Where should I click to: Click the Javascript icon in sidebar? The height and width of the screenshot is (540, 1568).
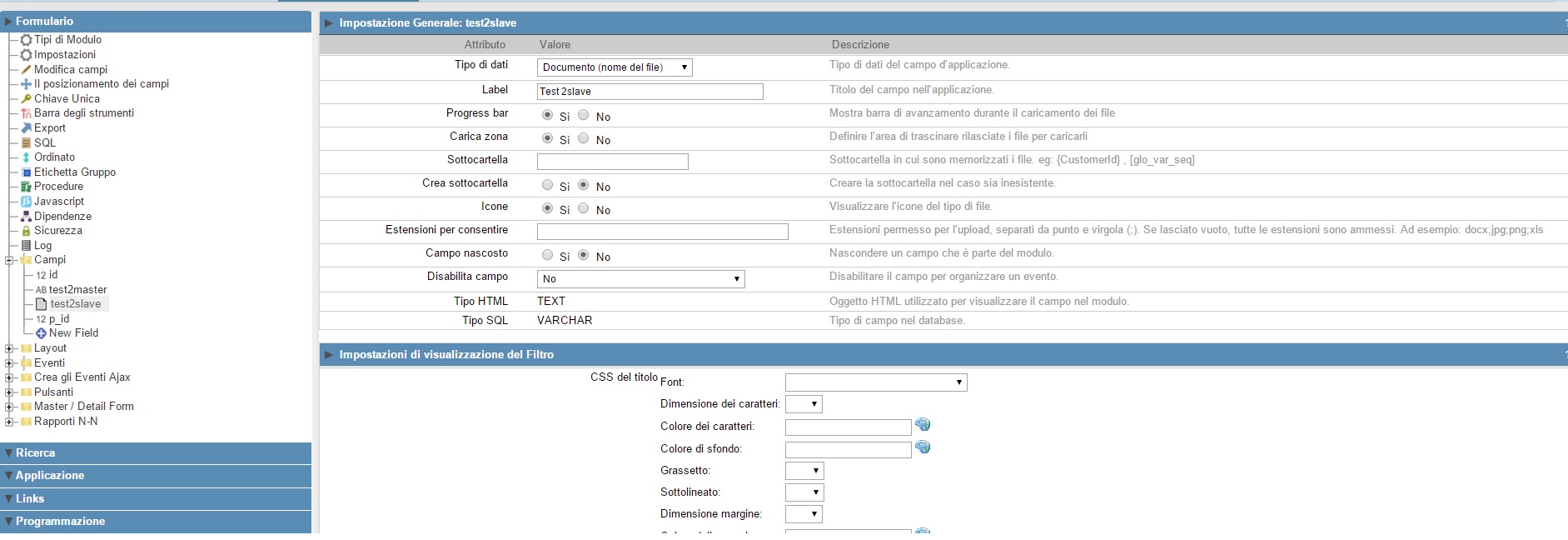pos(26,202)
